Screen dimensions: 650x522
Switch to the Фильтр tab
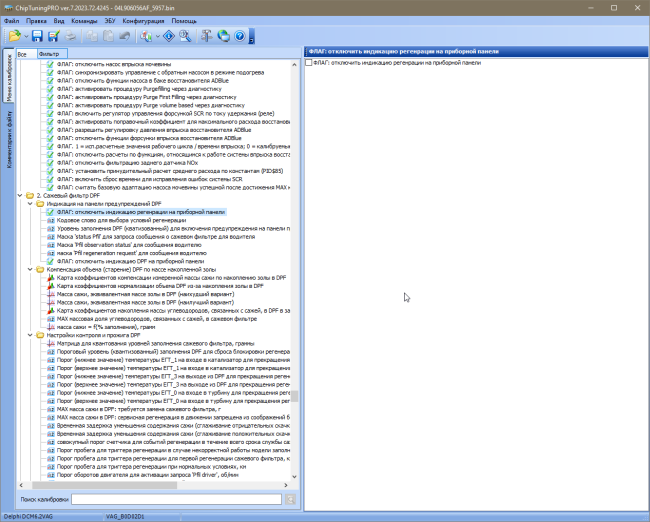[x=52, y=54]
